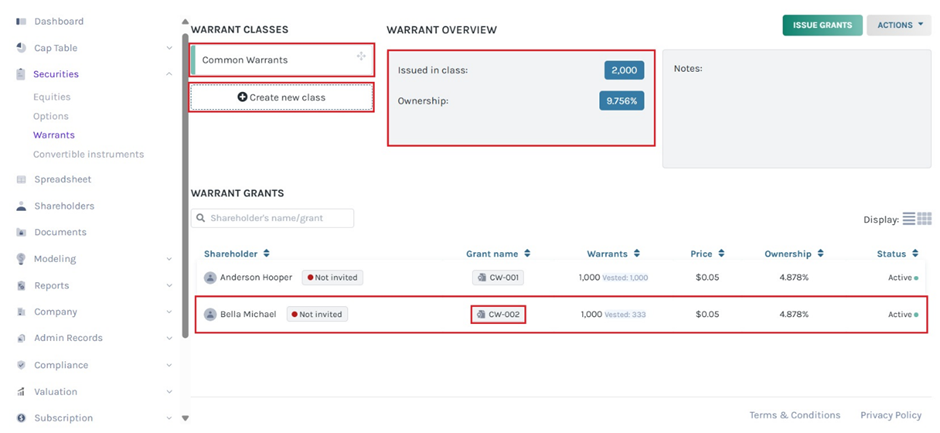Switch to list display view icon
The width and height of the screenshot is (940, 433).
coord(909,219)
